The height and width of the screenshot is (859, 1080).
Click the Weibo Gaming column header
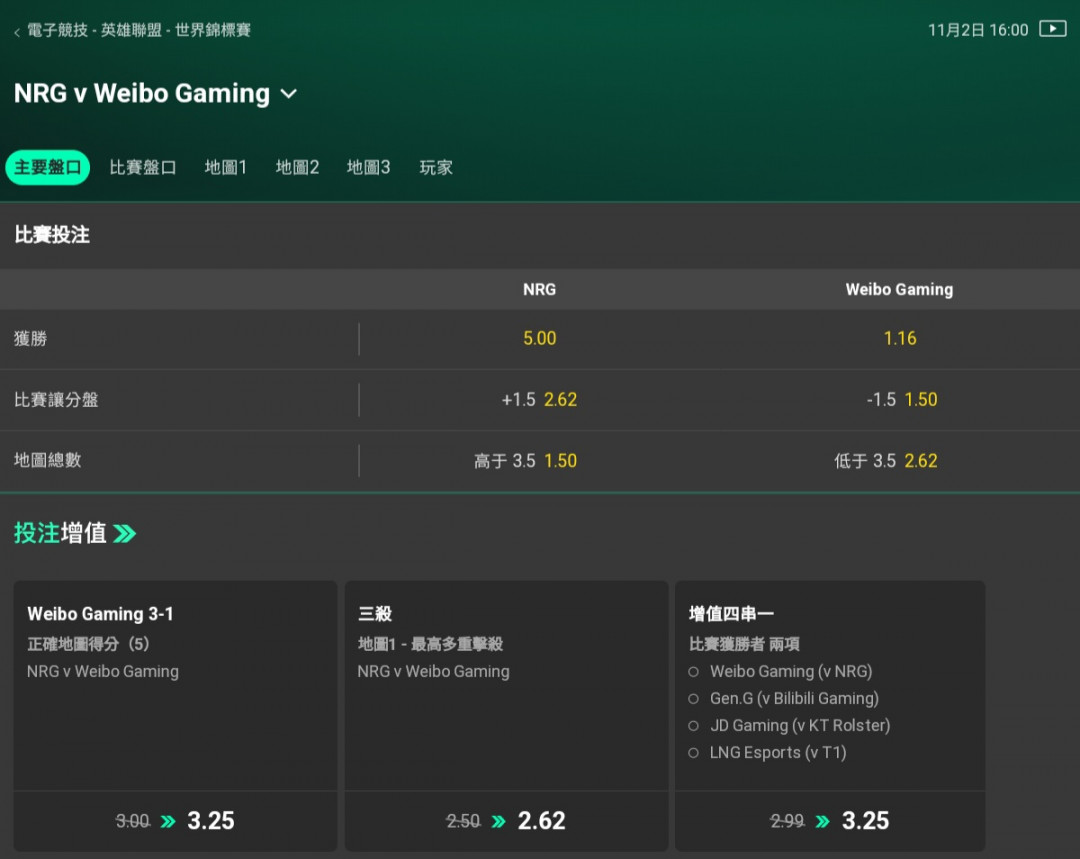[x=900, y=289]
